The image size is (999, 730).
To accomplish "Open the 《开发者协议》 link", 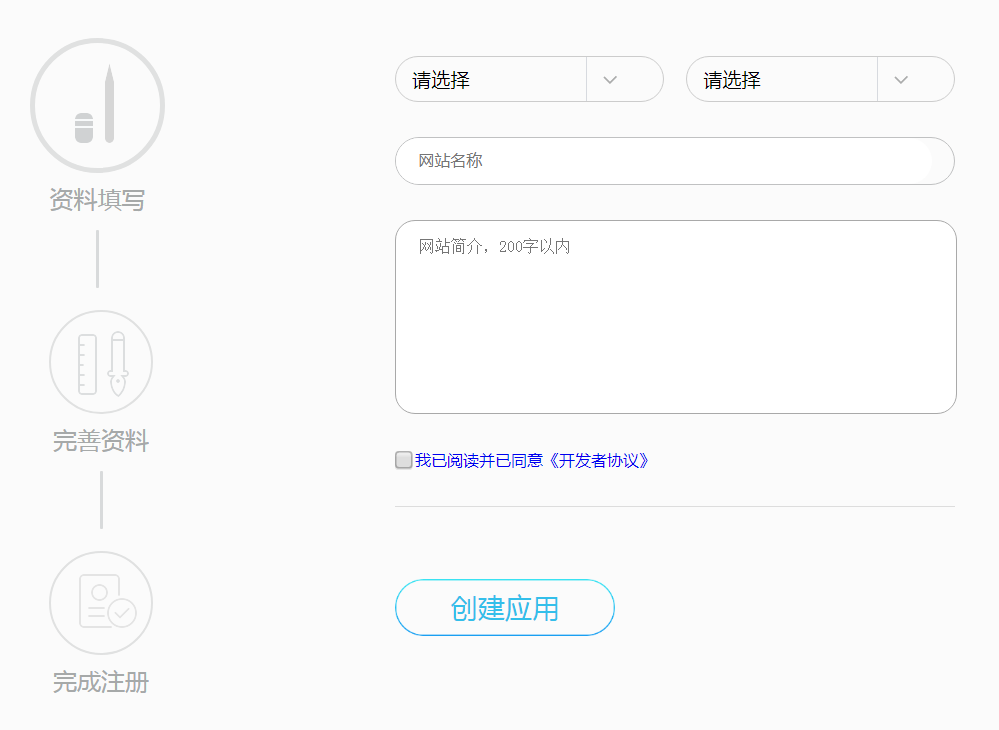I will coord(599,461).
